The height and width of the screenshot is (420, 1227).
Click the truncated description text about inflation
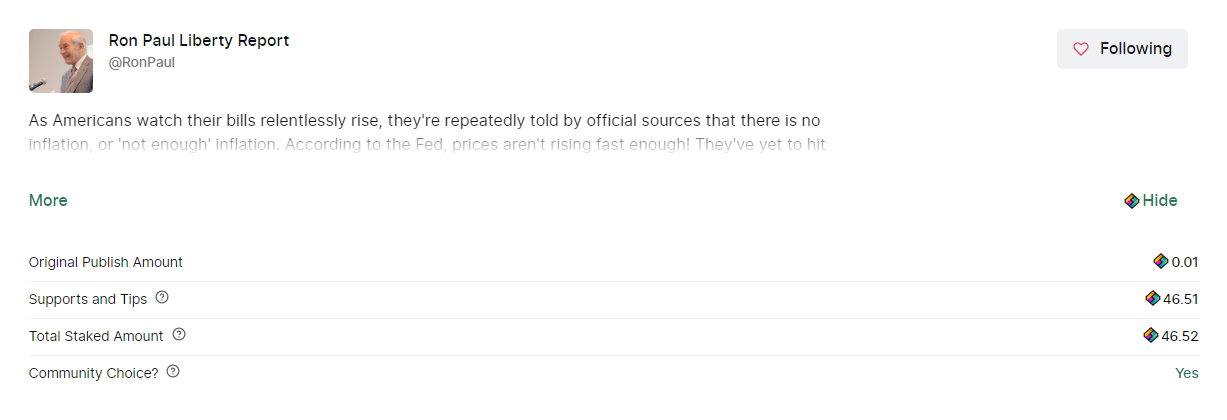(428, 132)
